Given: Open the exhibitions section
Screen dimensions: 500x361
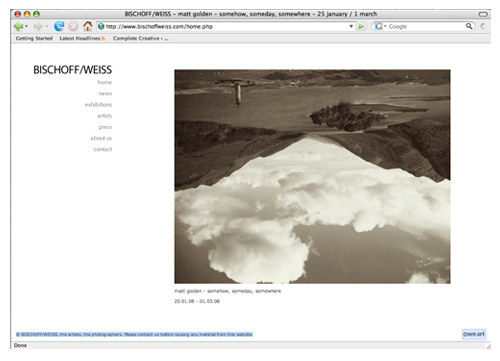Looking at the screenshot, I should point(98,105).
